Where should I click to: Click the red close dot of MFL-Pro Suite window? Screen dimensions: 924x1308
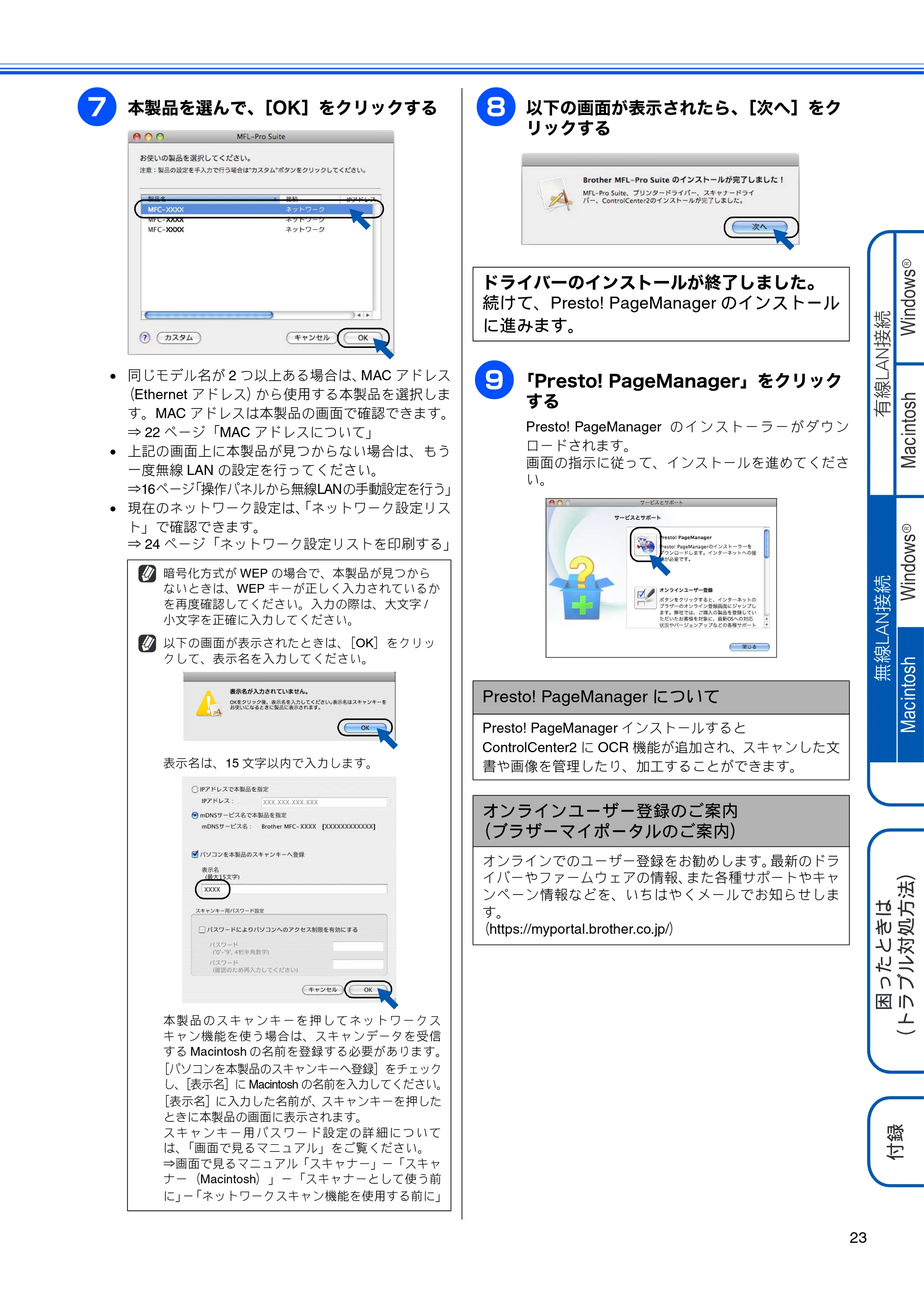point(137,137)
